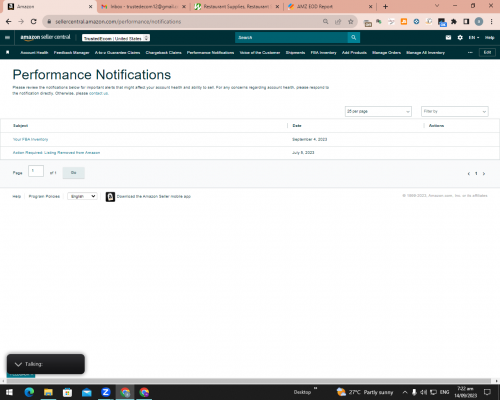Open A-to-z Guarantee Claims nav item
This screenshot has height=400, width=500.
(x=117, y=53)
